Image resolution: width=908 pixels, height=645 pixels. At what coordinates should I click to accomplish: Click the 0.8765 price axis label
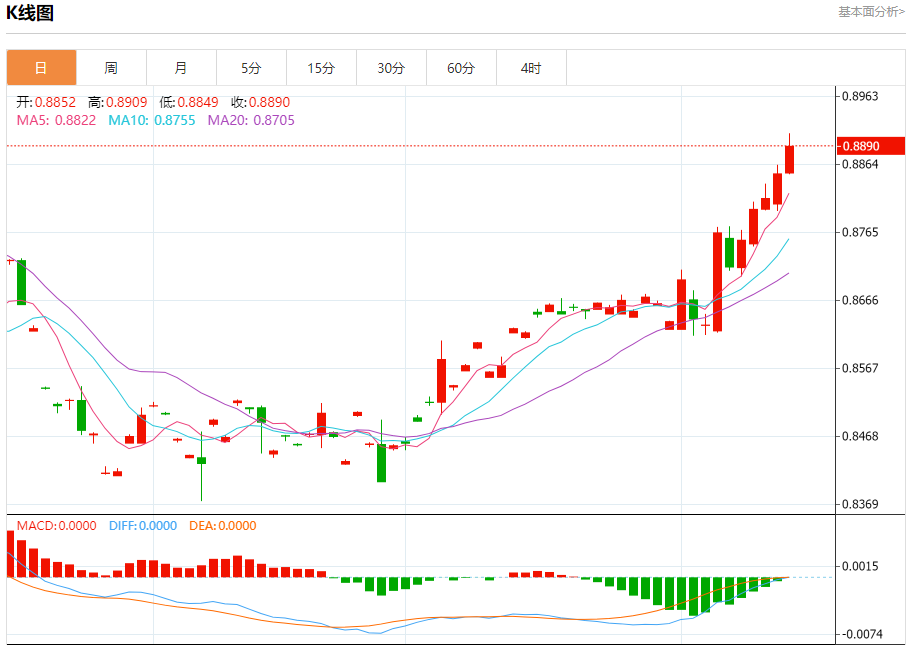click(860, 232)
